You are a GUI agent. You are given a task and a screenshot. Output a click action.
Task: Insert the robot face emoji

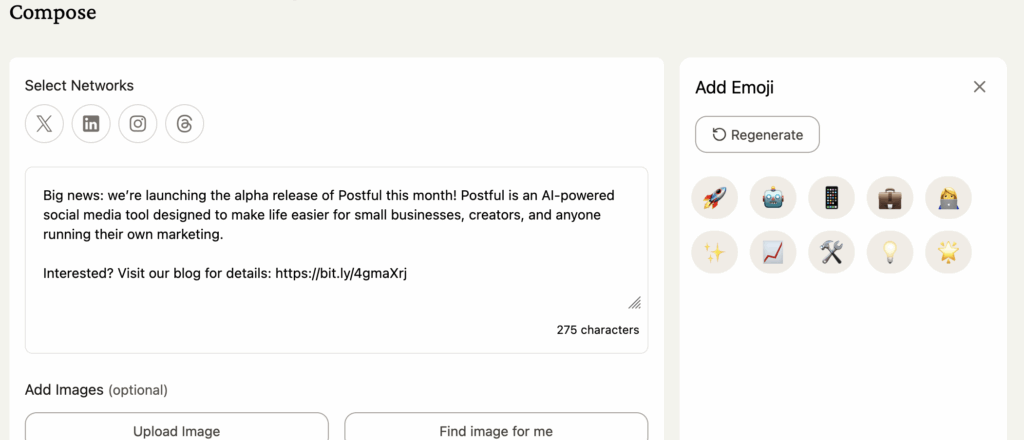pyautogui.click(x=773, y=197)
